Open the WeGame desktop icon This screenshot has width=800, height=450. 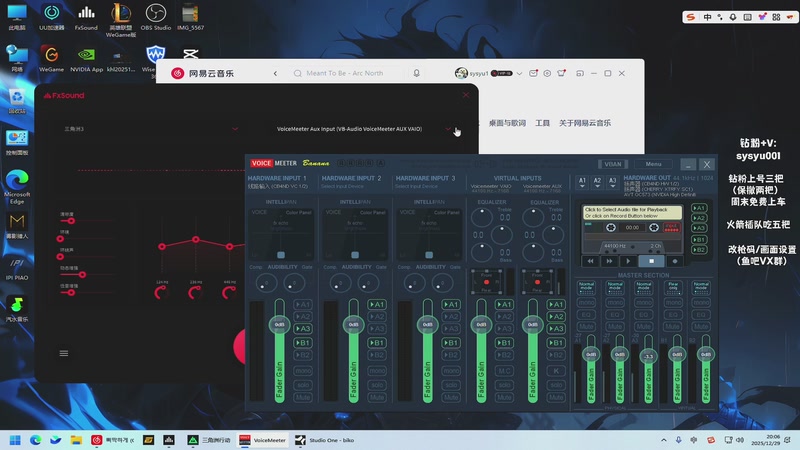point(52,58)
